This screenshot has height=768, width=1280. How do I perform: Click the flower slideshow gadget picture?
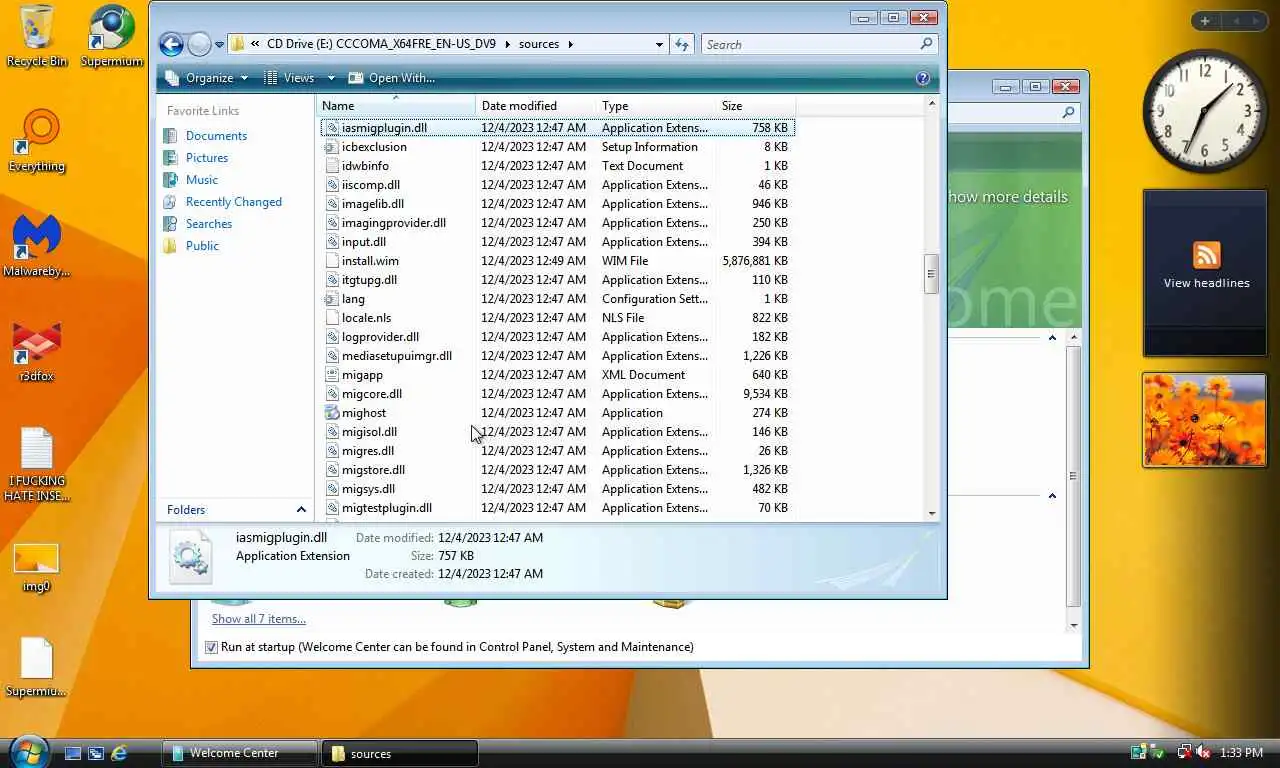pyautogui.click(x=1204, y=420)
